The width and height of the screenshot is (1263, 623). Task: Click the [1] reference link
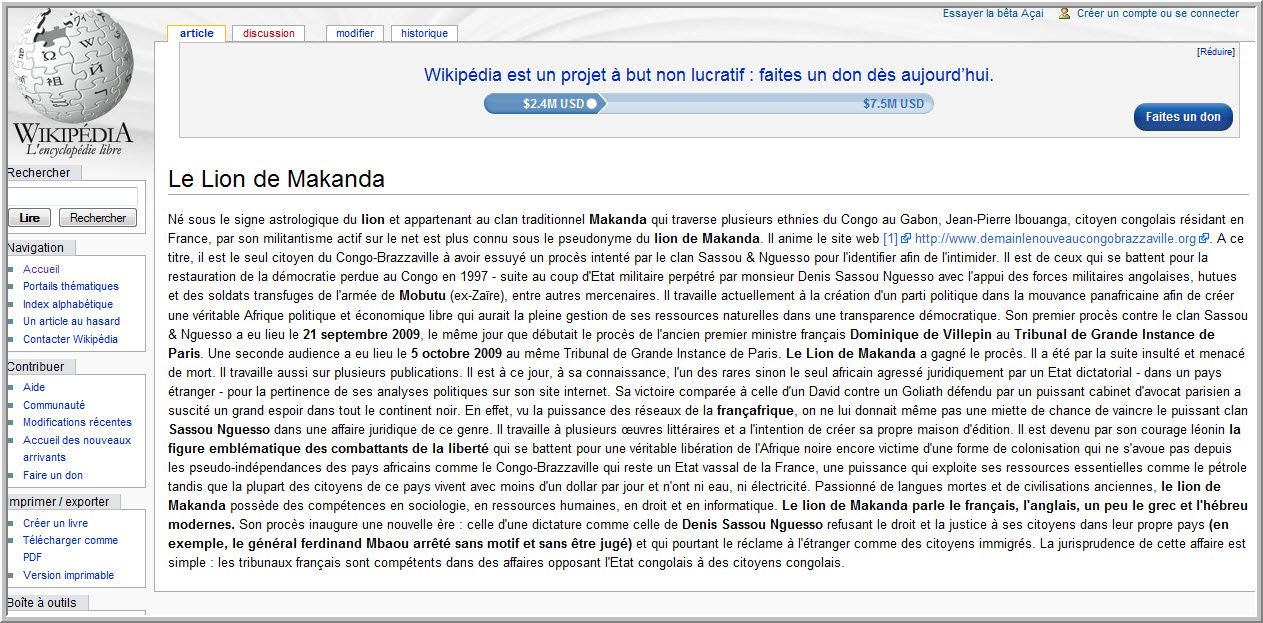(x=890, y=239)
